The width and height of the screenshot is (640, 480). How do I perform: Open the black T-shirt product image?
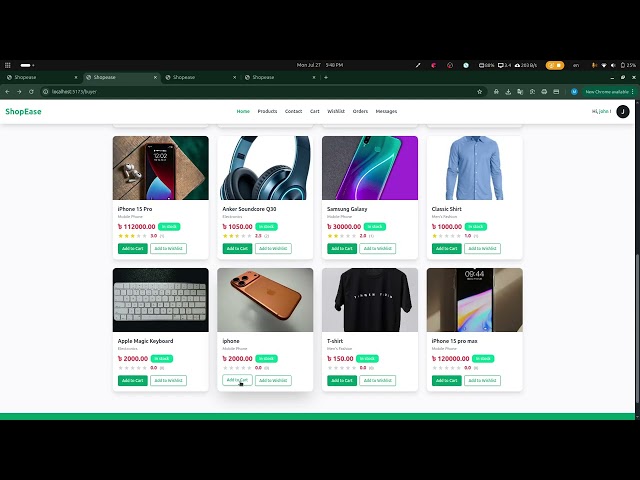click(x=370, y=300)
